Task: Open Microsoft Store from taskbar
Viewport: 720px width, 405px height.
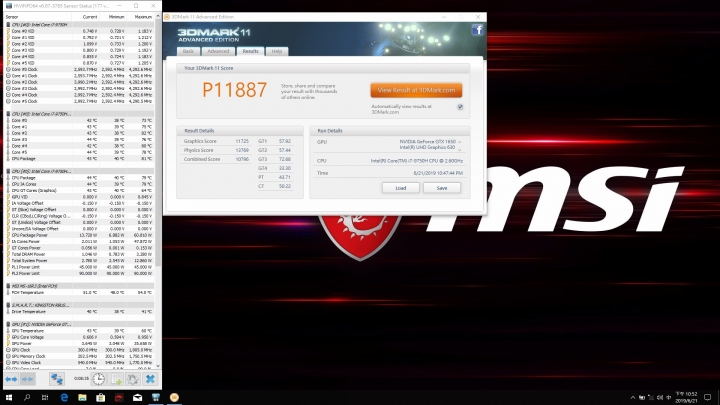Action: 101,398
